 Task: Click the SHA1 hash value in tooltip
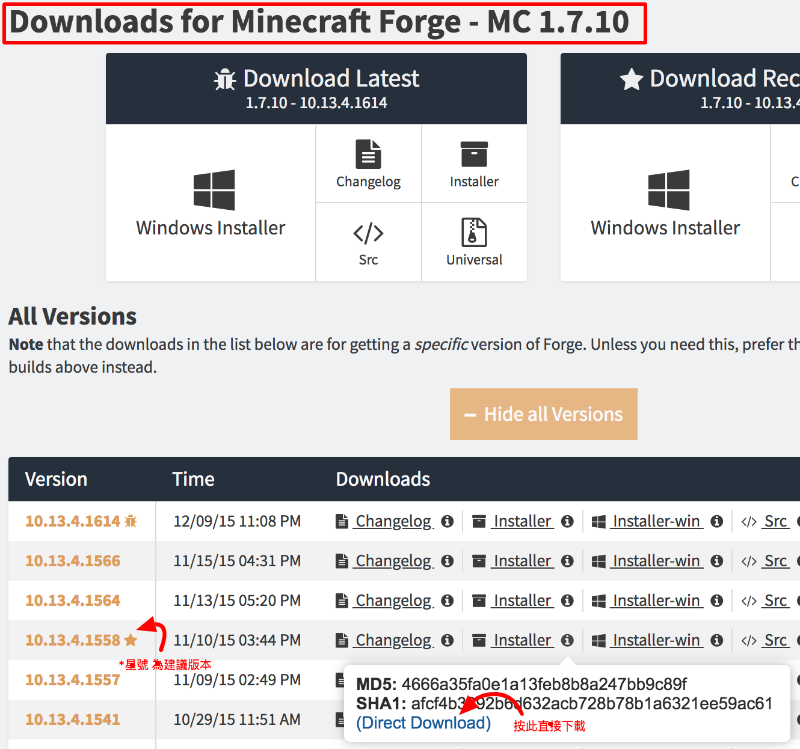click(592, 704)
